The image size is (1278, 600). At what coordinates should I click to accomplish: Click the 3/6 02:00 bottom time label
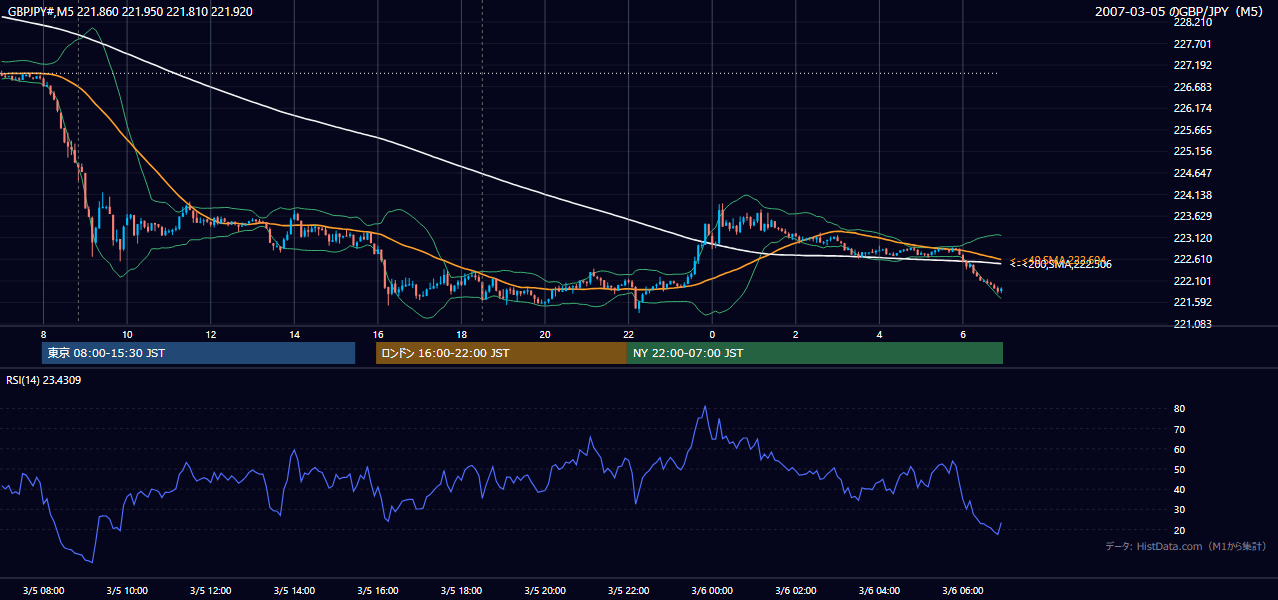point(795,590)
